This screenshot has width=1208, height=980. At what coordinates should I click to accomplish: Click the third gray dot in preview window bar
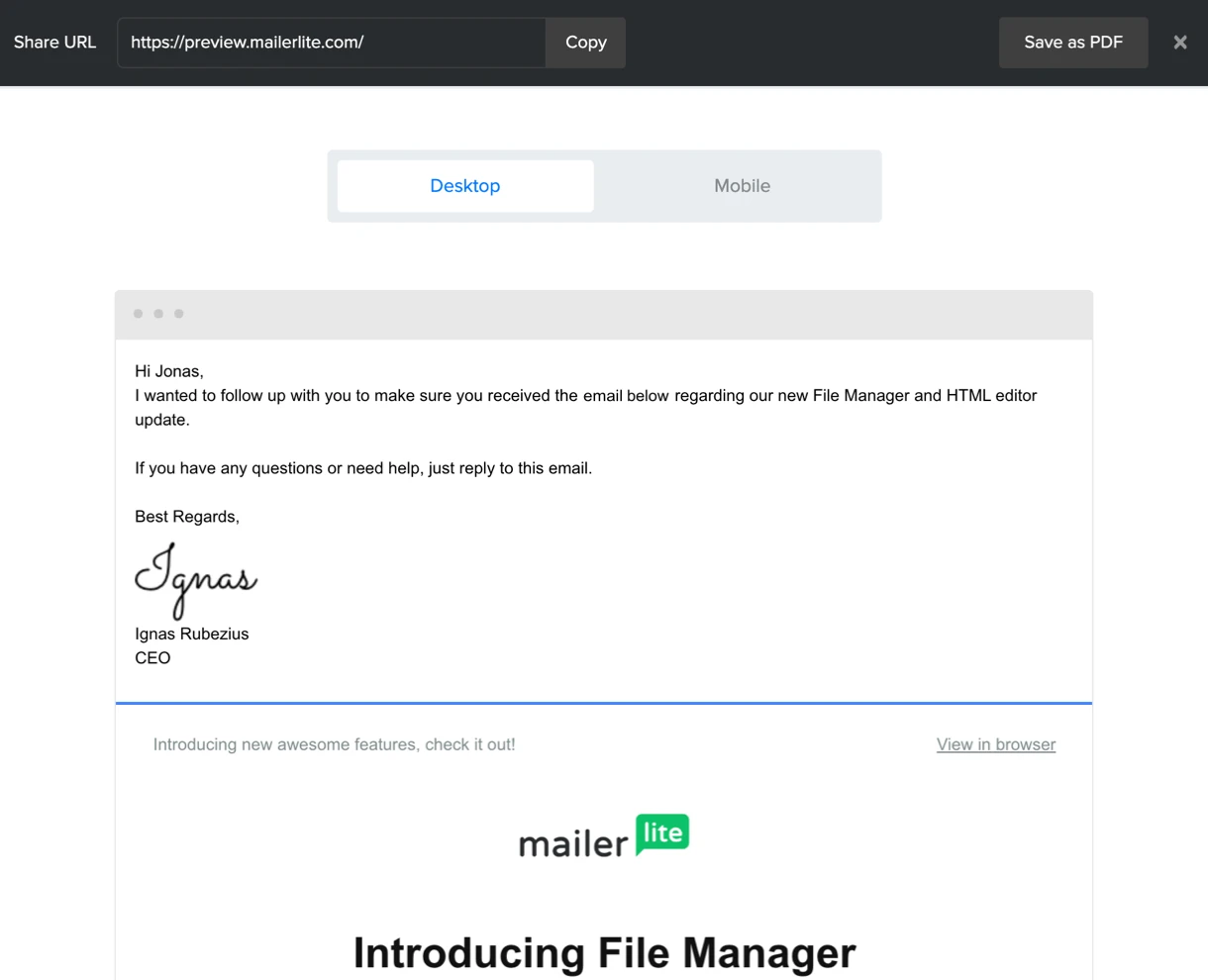click(179, 314)
